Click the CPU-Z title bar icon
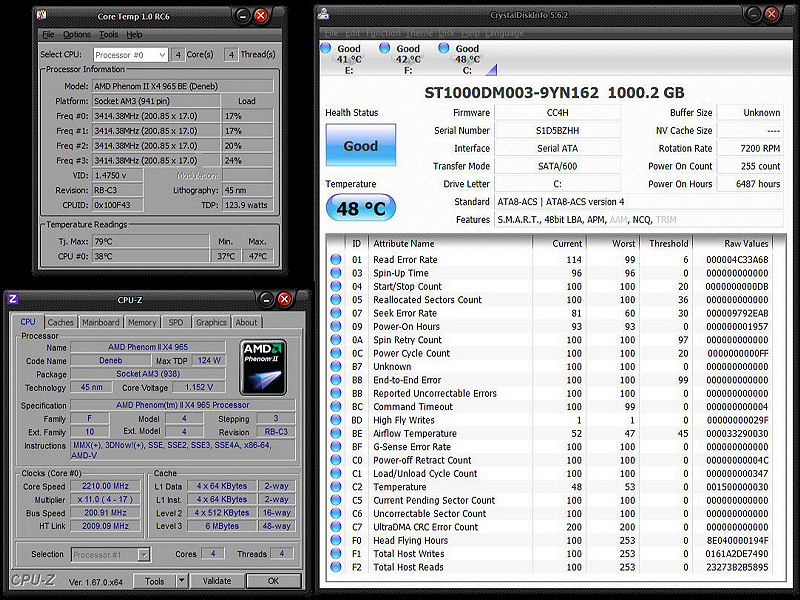 [12, 299]
